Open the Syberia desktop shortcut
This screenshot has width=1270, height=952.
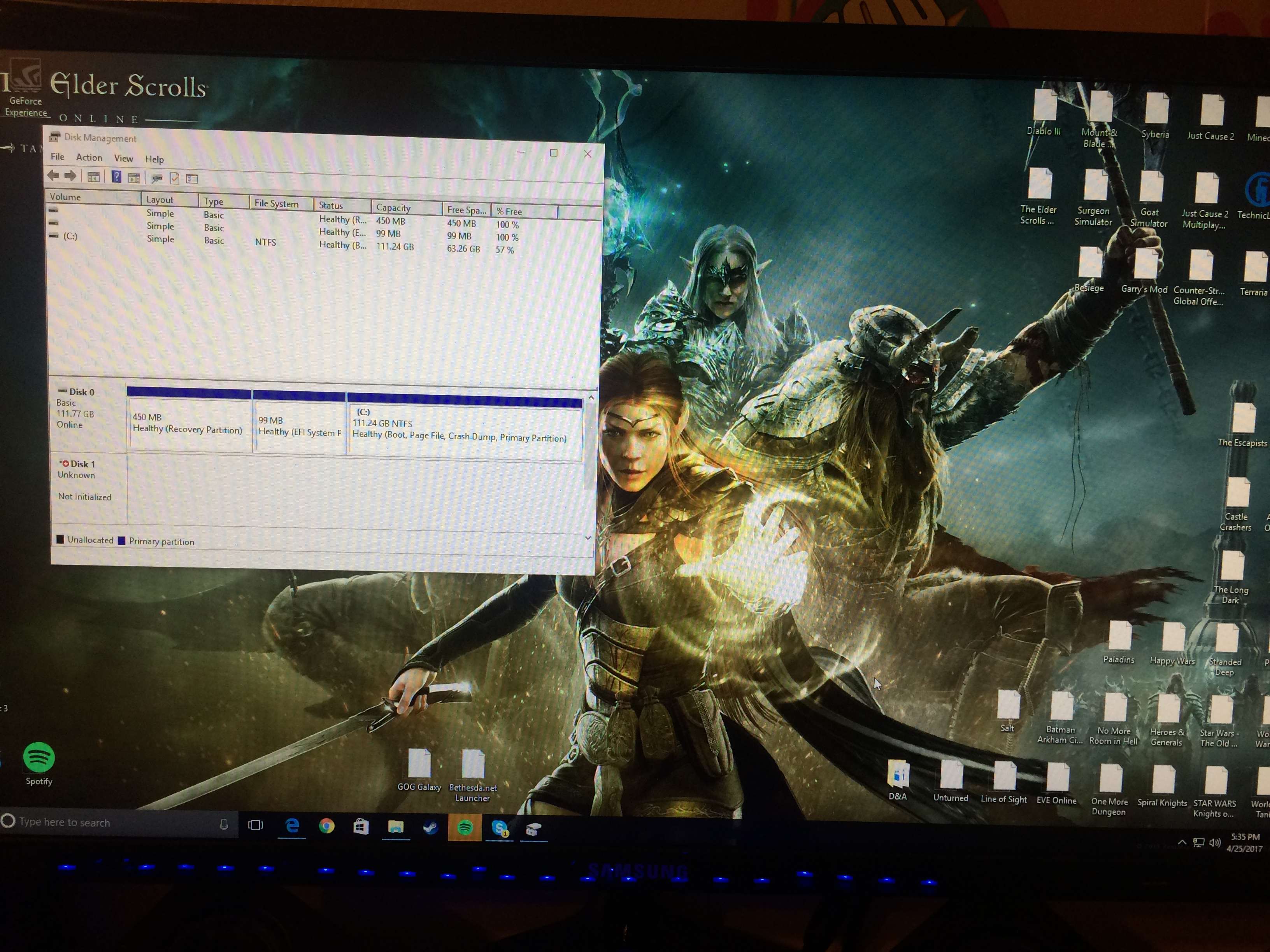click(1156, 116)
